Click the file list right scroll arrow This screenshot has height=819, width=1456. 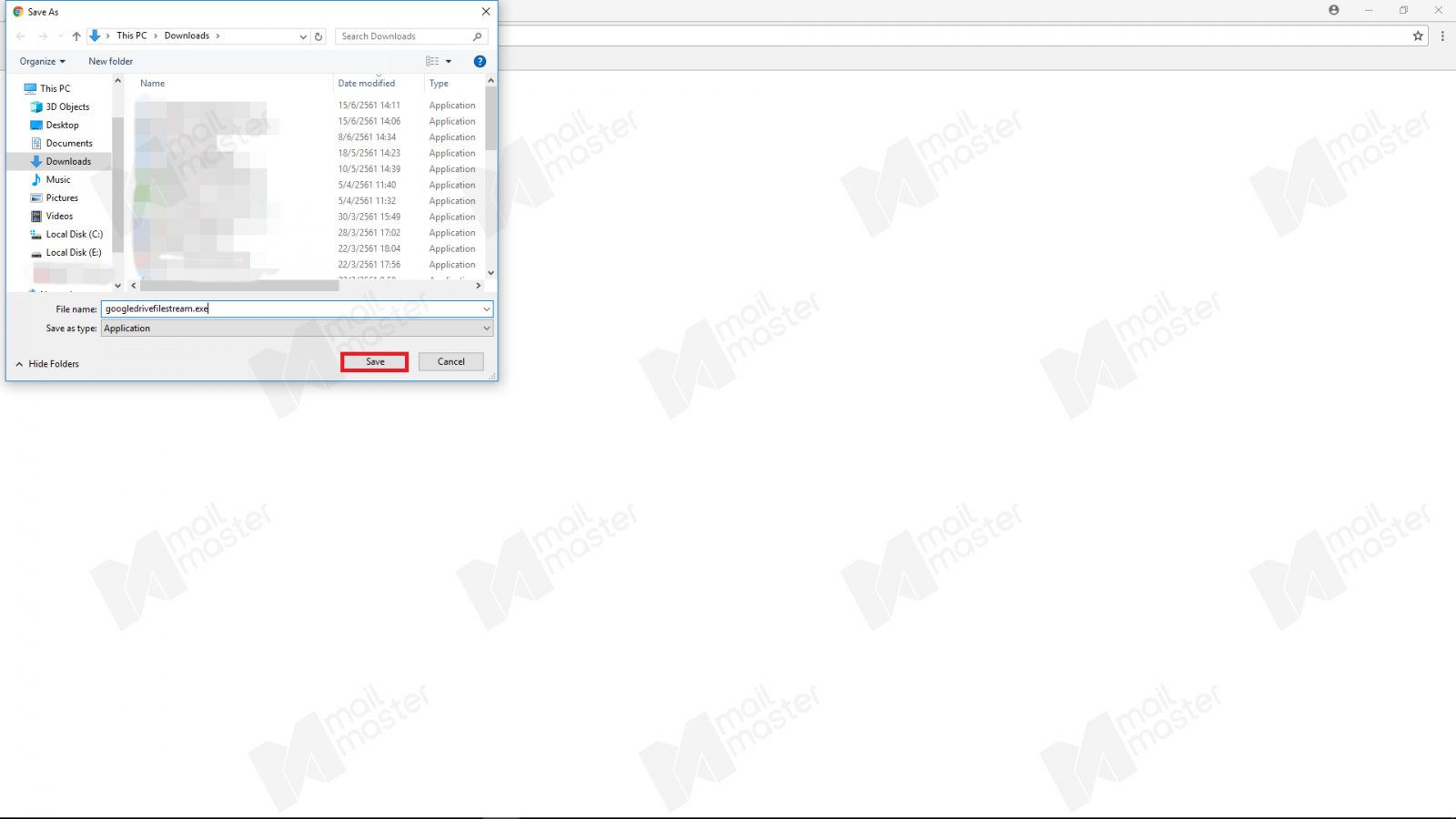[x=478, y=286]
